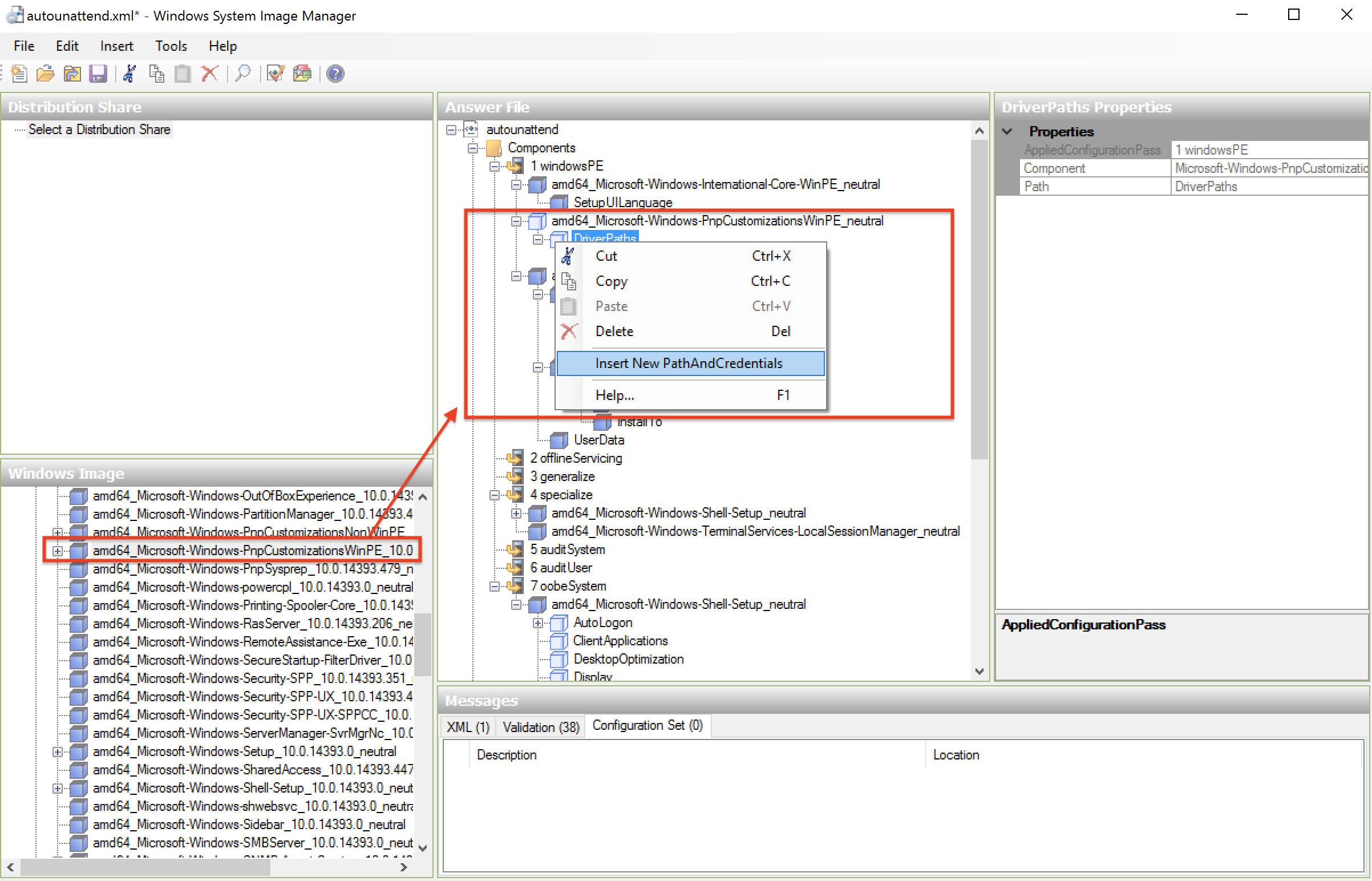Click the 5 auditSystem pass icon

click(515, 549)
